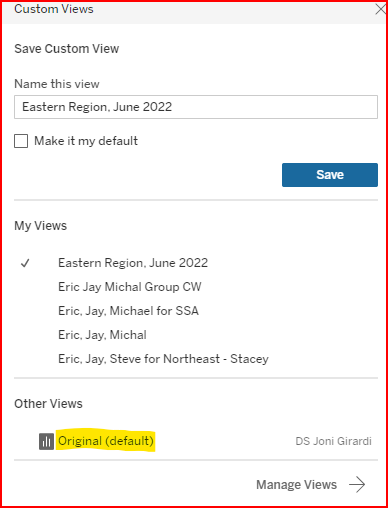Click the arrow icon next to Manage Views

click(357, 484)
